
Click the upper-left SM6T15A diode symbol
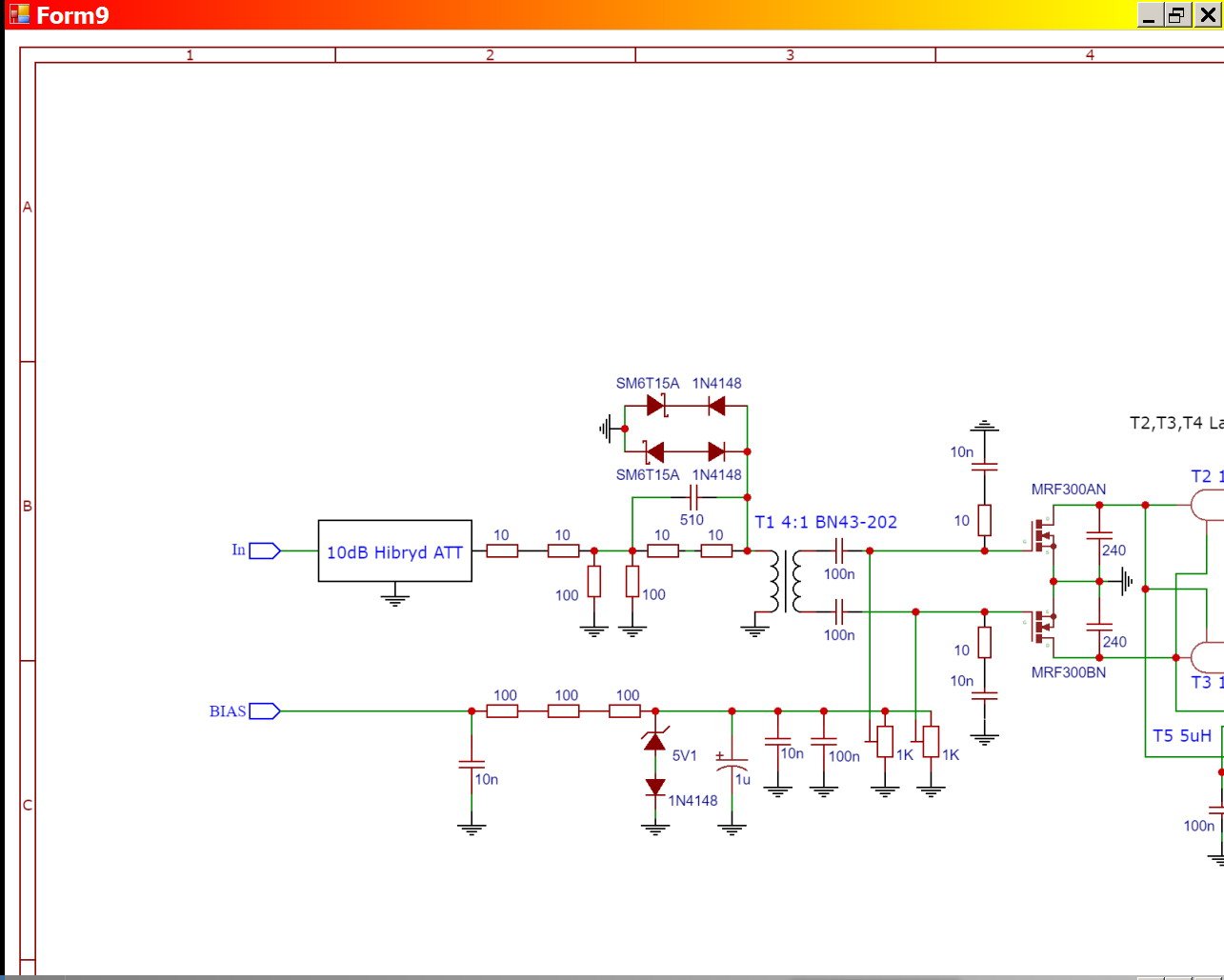(655, 406)
